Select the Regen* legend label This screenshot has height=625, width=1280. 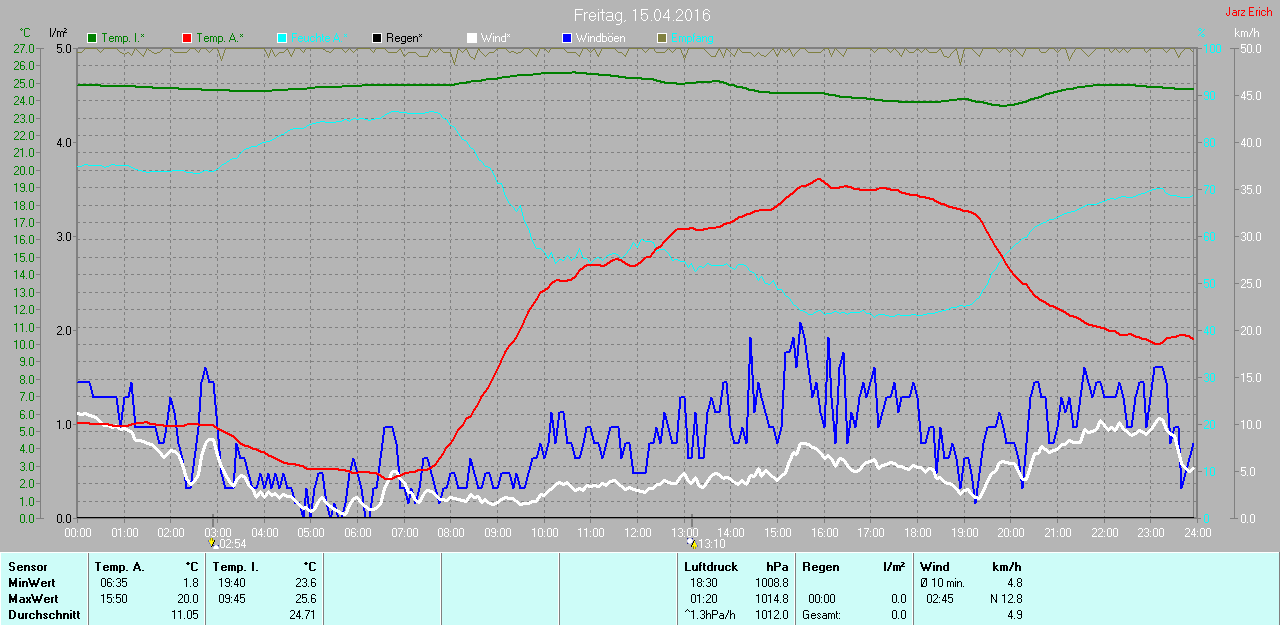pos(404,38)
